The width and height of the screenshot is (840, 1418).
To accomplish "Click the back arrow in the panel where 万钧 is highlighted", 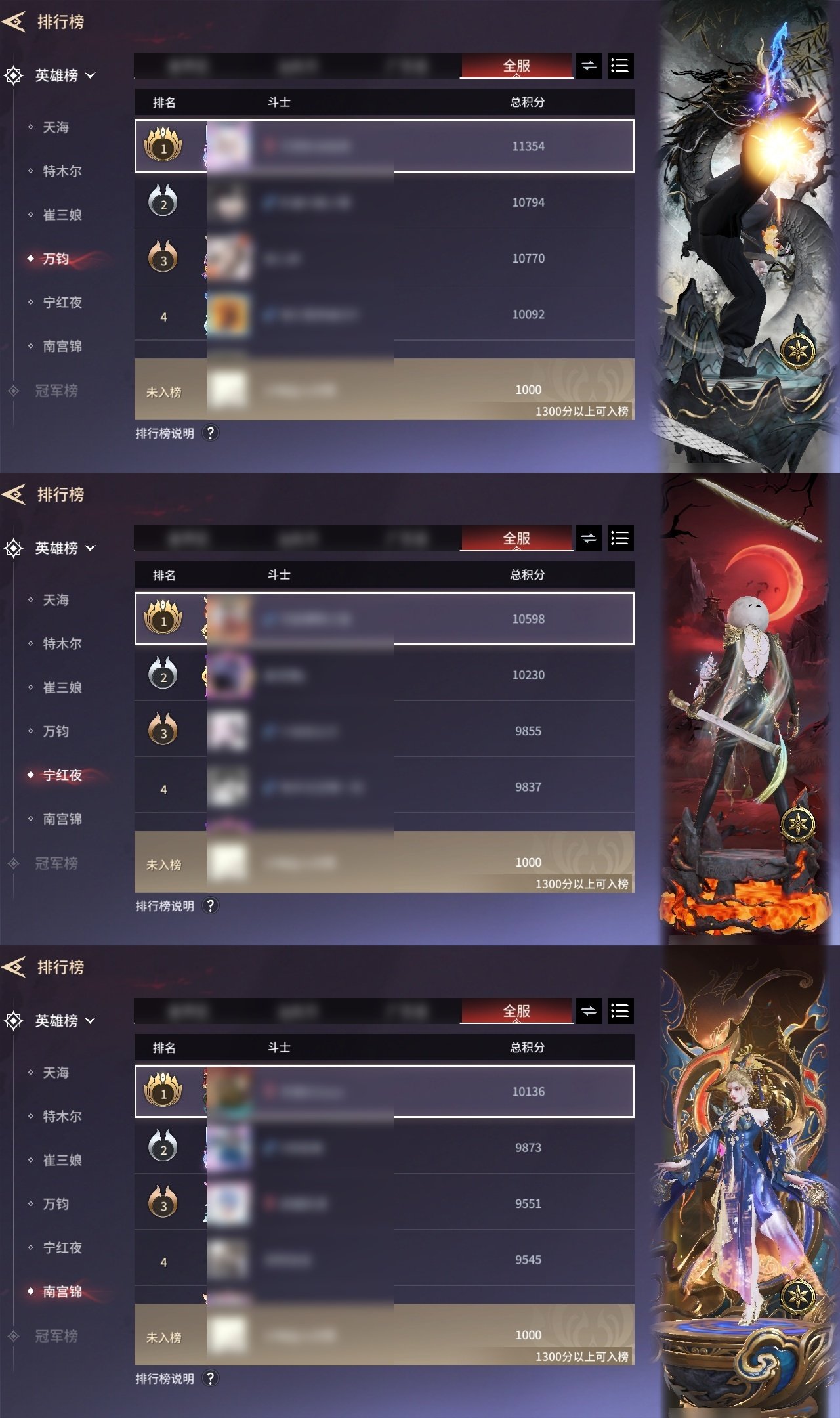I will coord(14,22).
